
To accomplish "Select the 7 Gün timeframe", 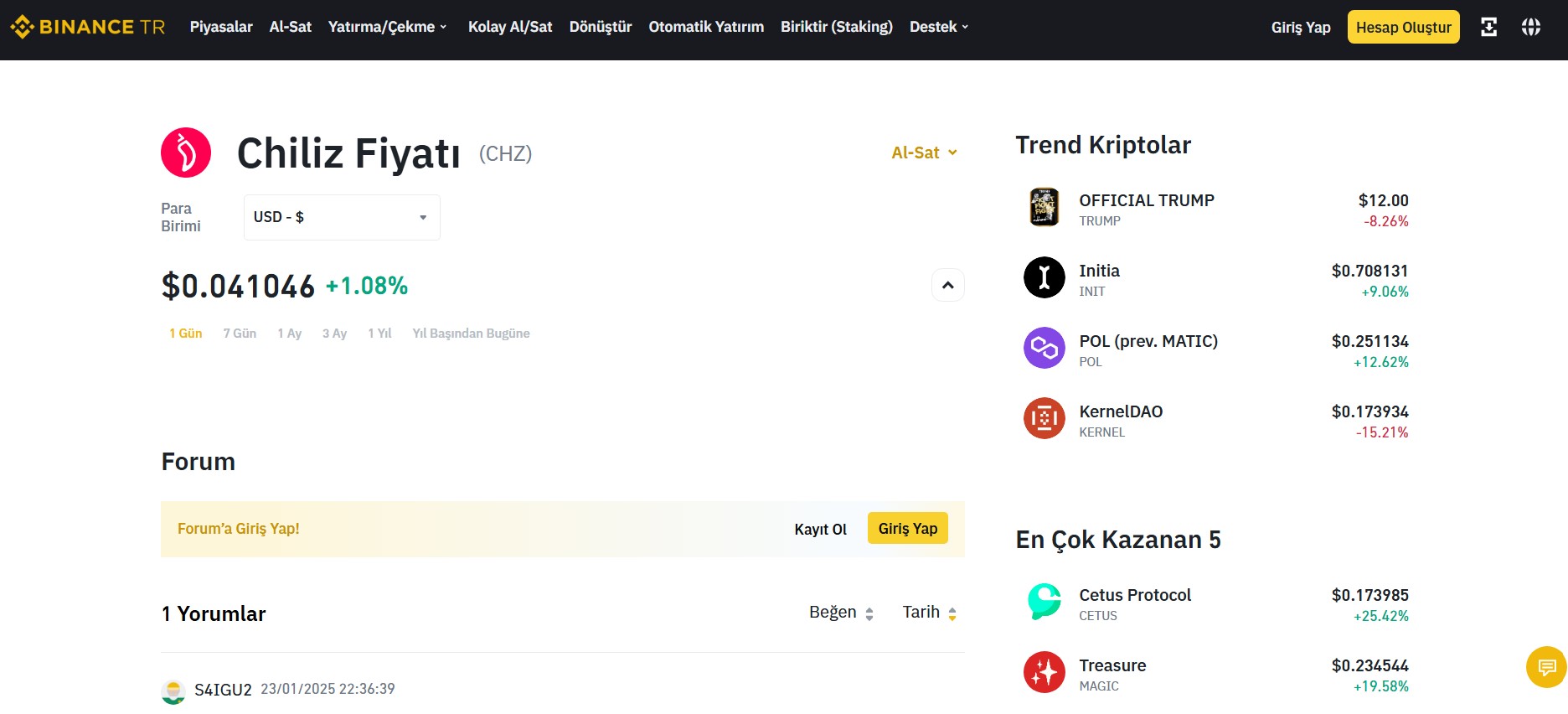I will coord(240,334).
